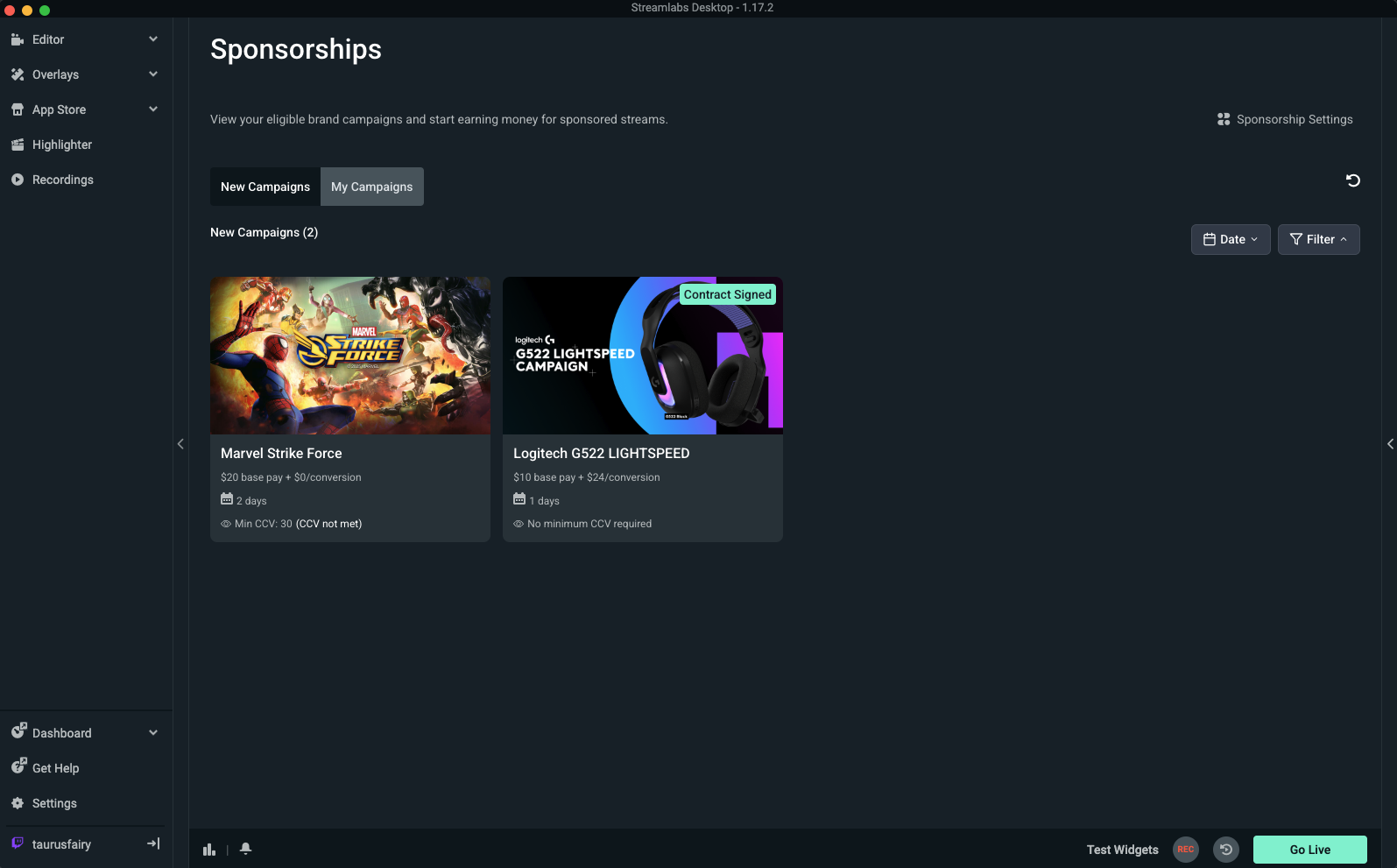Click the red window close button
The image size is (1397, 868).
10,11
